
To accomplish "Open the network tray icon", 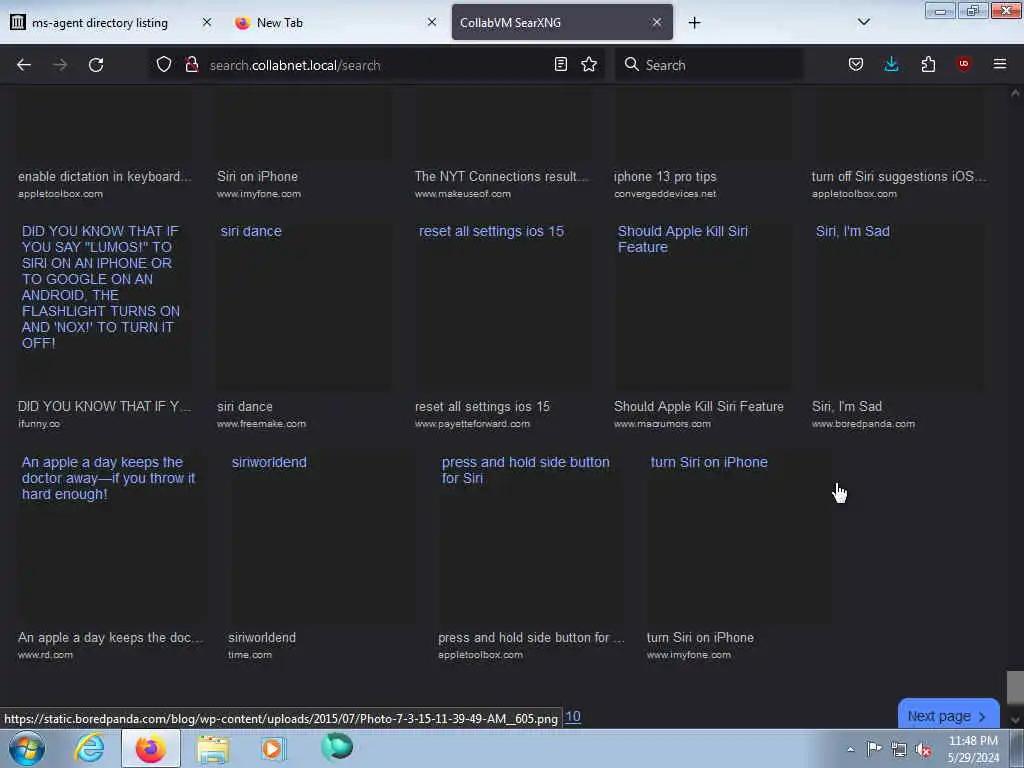I will pyautogui.click(x=899, y=750).
